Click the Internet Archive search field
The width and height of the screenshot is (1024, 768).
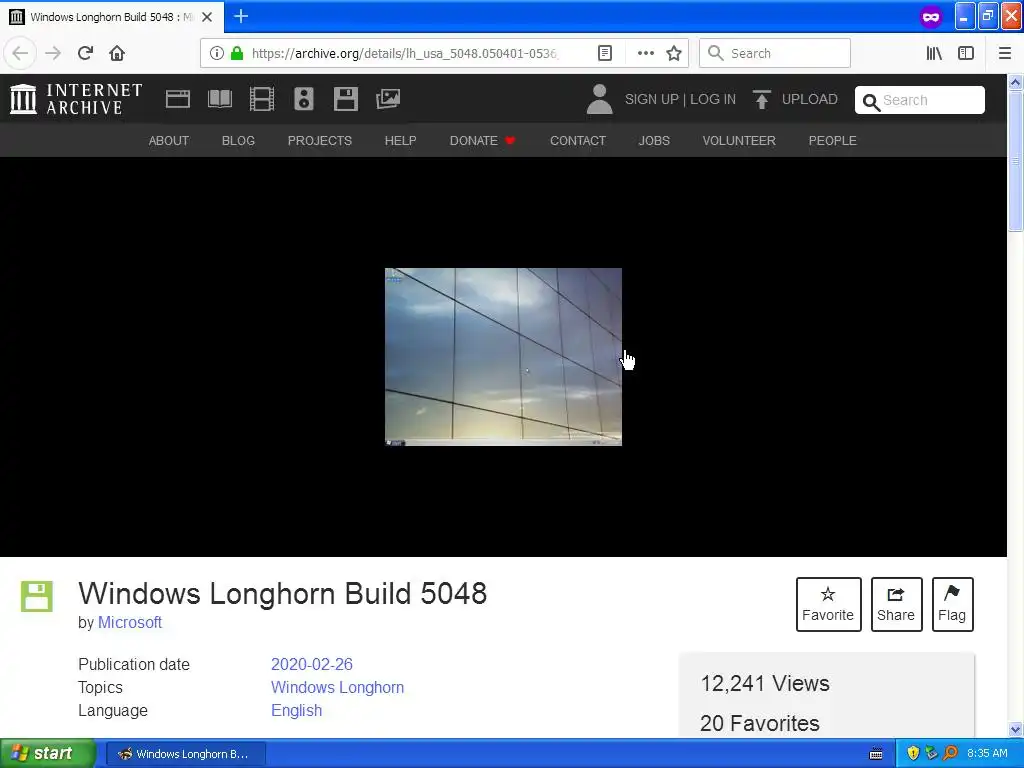(x=920, y=100)
